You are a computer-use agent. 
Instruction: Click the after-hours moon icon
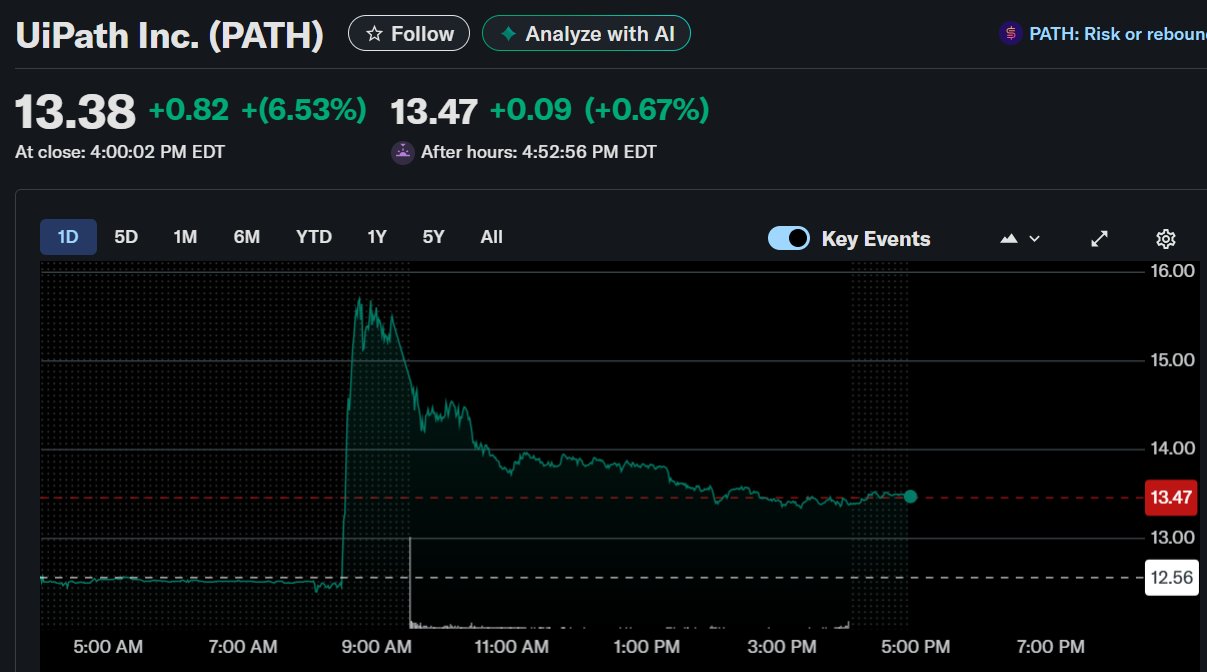402,153
